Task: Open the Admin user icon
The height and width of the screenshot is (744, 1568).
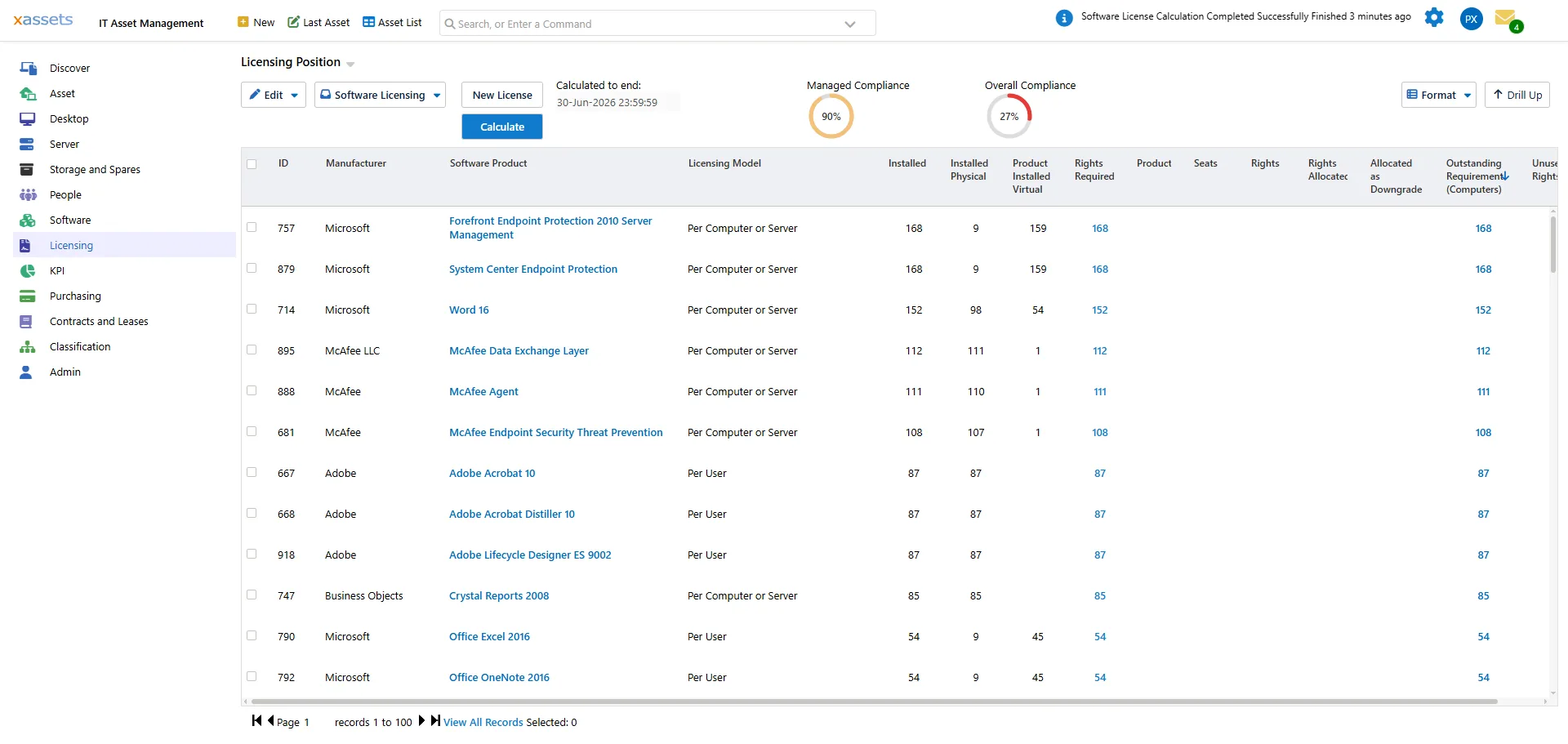Action: (x=26, y=372)
